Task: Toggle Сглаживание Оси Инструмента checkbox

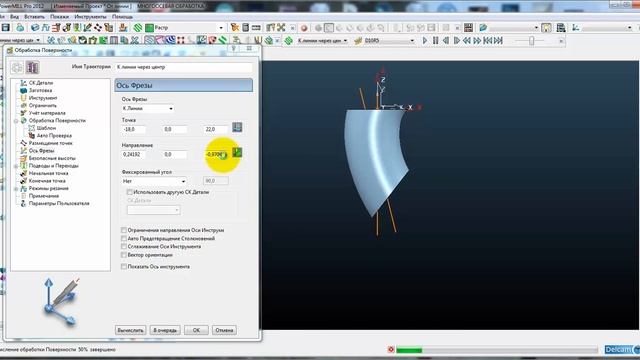Action: [124, 247]
